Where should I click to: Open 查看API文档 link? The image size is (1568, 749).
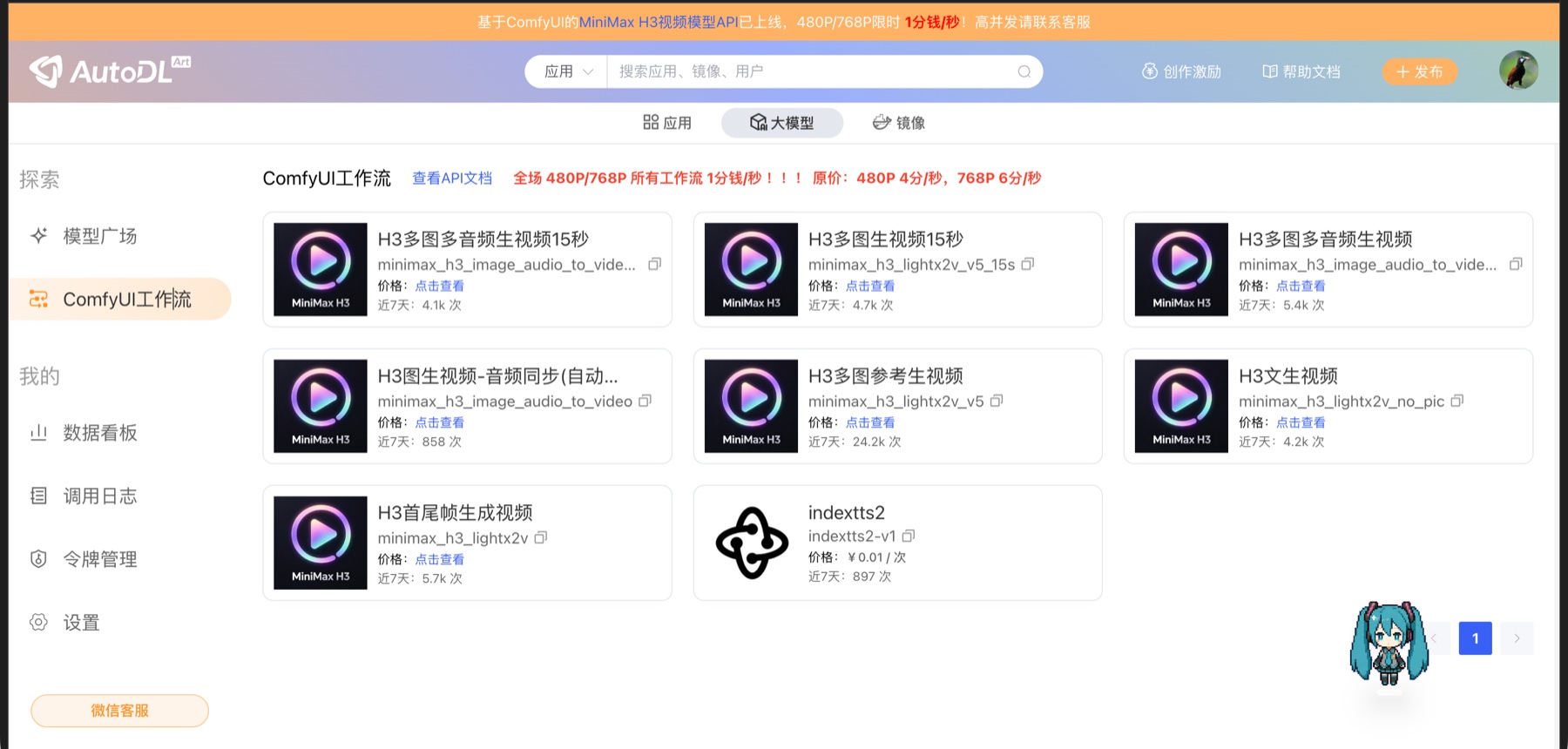(452, 178)
